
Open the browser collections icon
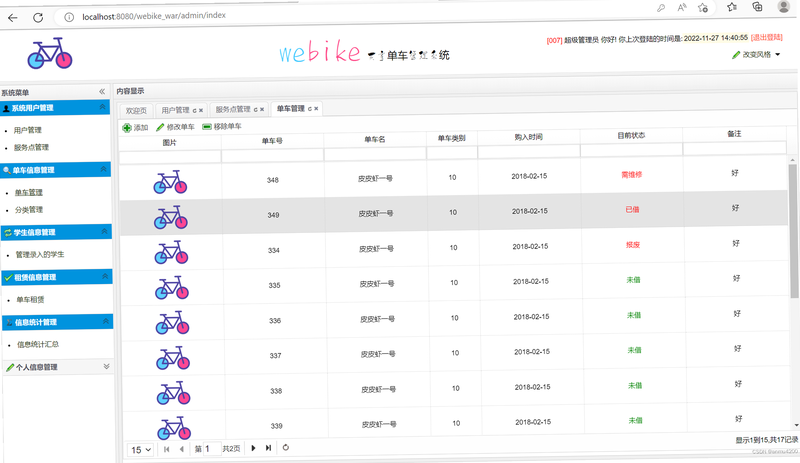click(x=758, y=6)
